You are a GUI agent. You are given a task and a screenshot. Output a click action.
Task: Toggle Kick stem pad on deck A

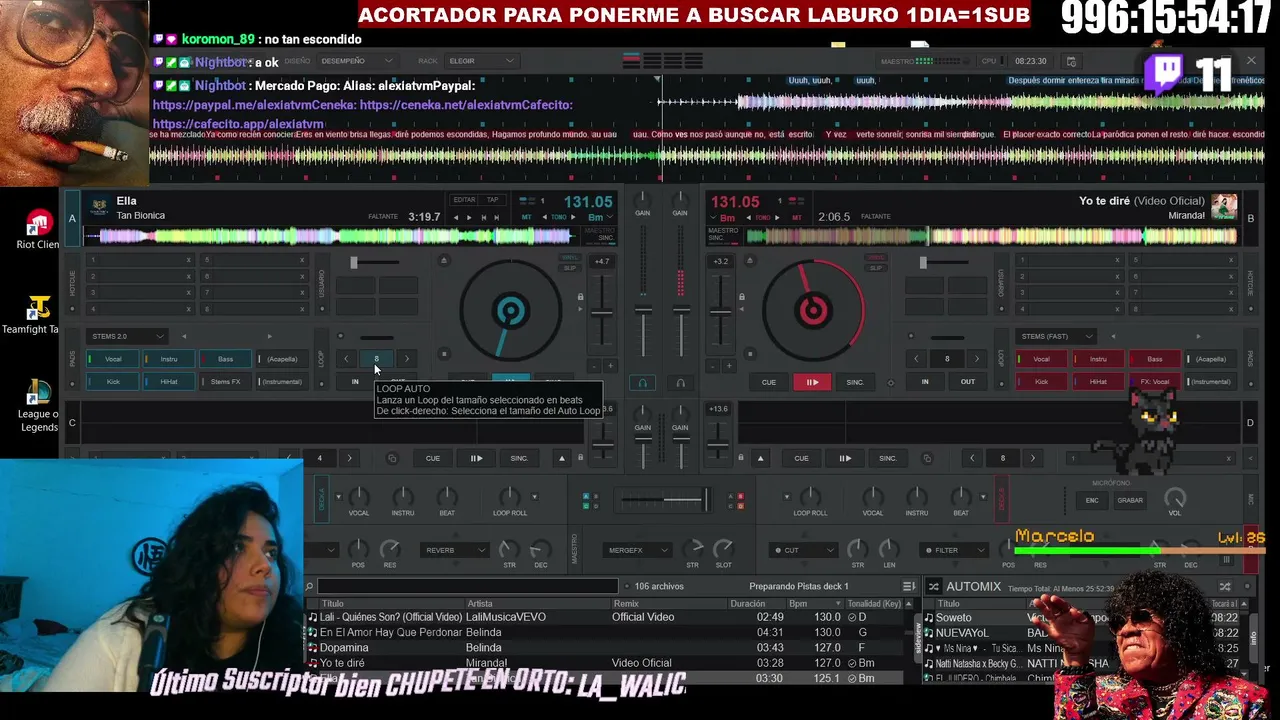(x=113, y=382)
